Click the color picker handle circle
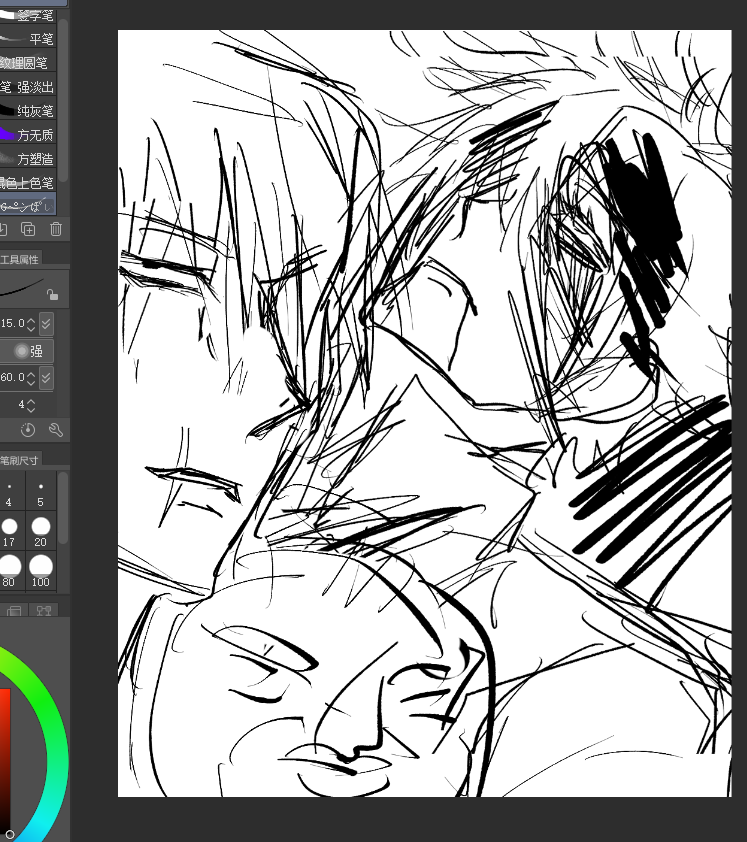Screen dimensions: 747x842 (x=9, y=836)
